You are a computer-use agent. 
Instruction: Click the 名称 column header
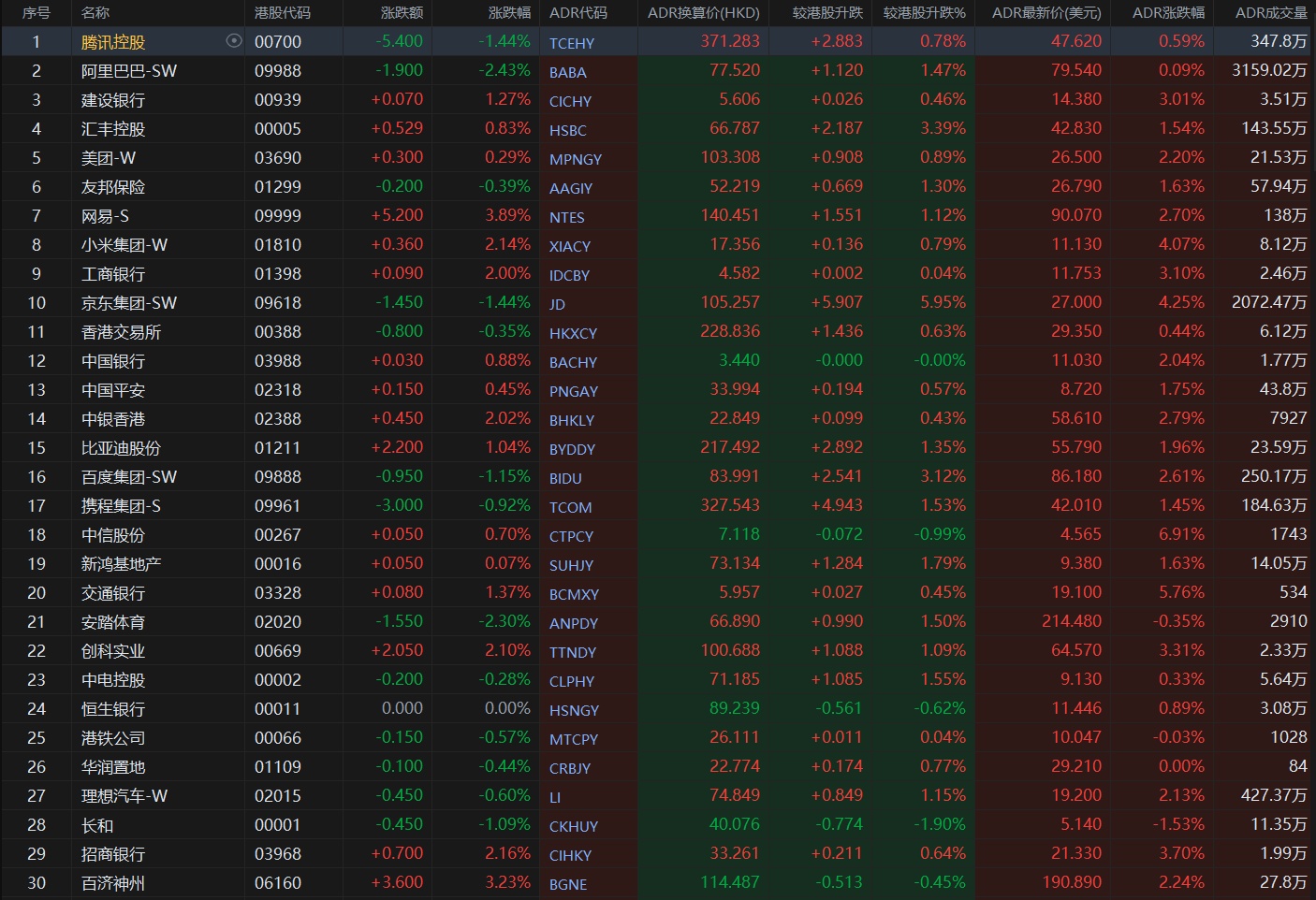tap(95, 13)
